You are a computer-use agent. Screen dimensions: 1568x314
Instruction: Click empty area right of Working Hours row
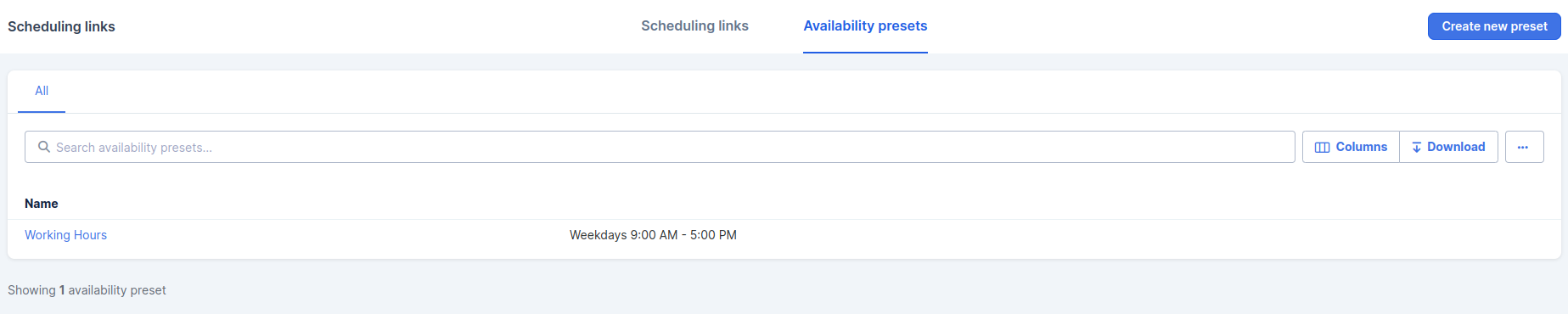coord(1146,235)
